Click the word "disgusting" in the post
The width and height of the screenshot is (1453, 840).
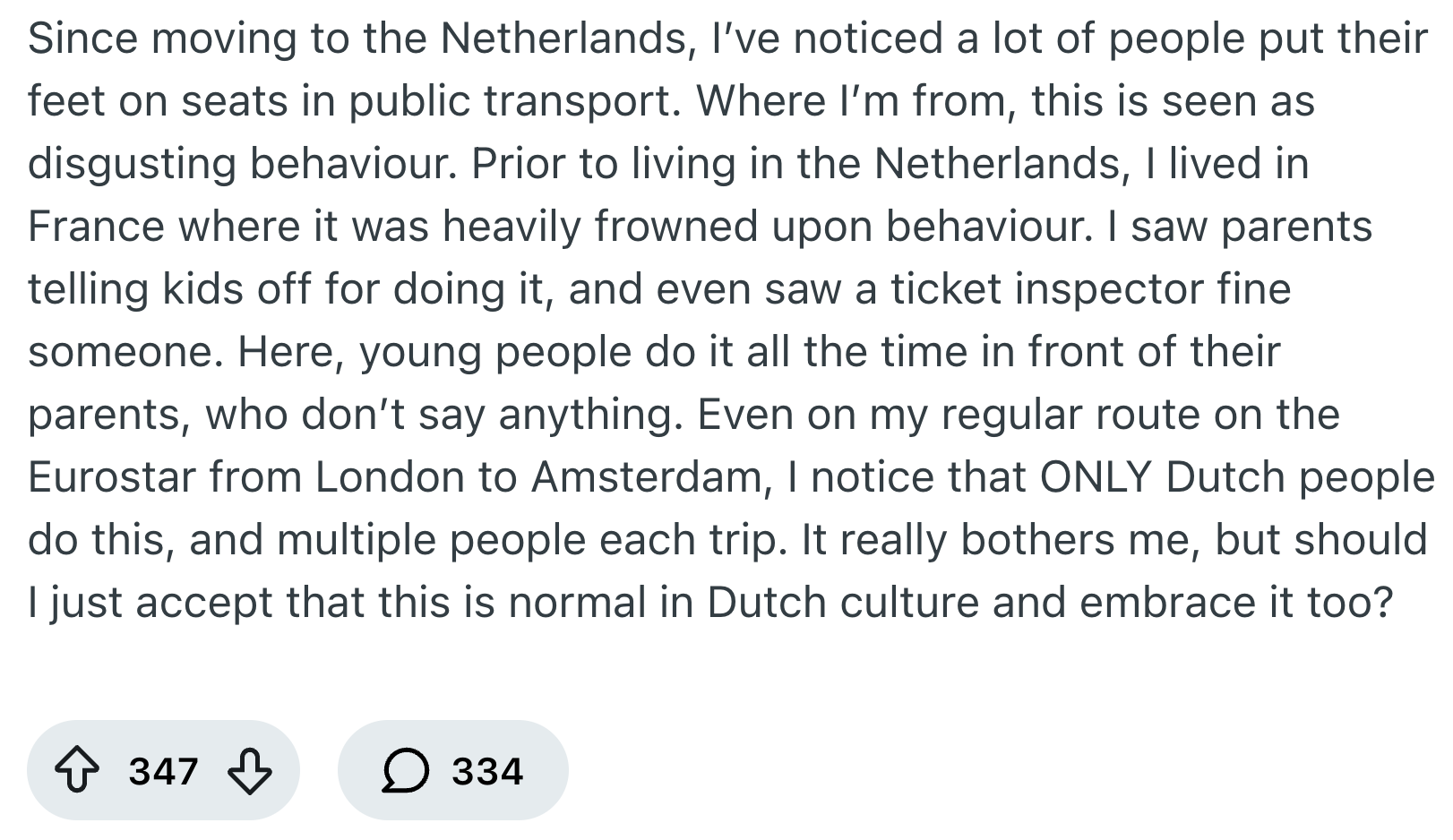(131, 164)
